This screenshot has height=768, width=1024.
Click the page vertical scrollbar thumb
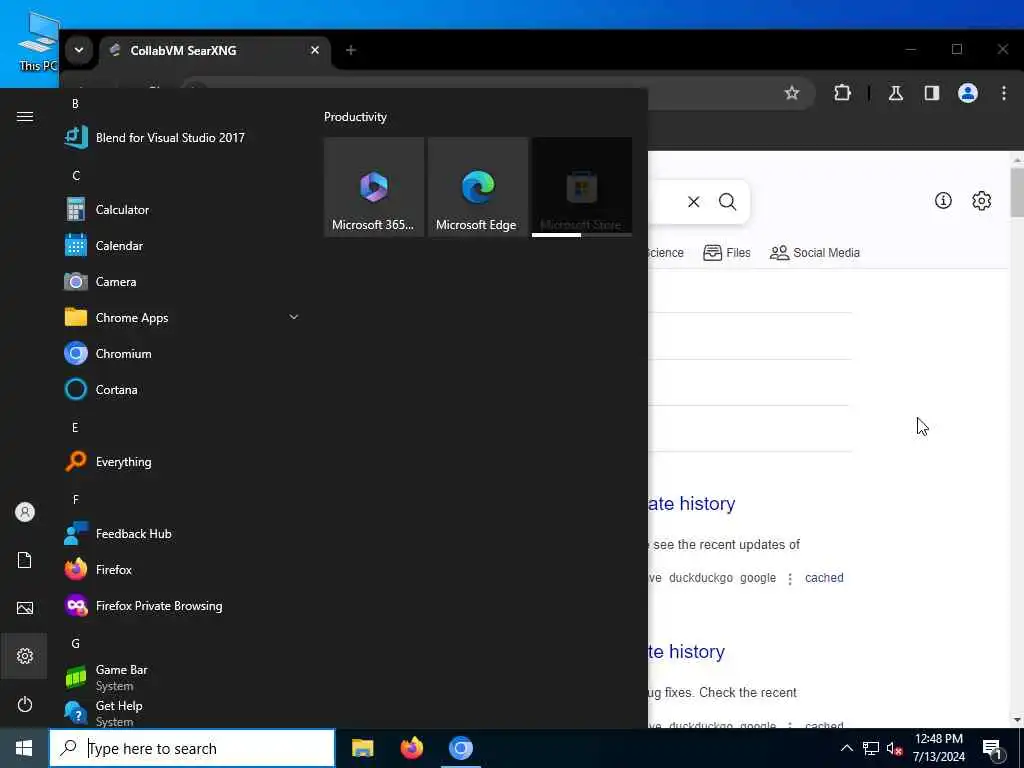[x=1017, y=192]
